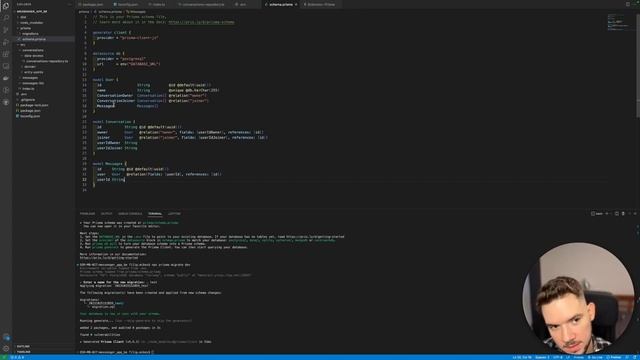The image size is (640, 360).
Task: Open the Remote Explorer view
Action: pos(6,66)
